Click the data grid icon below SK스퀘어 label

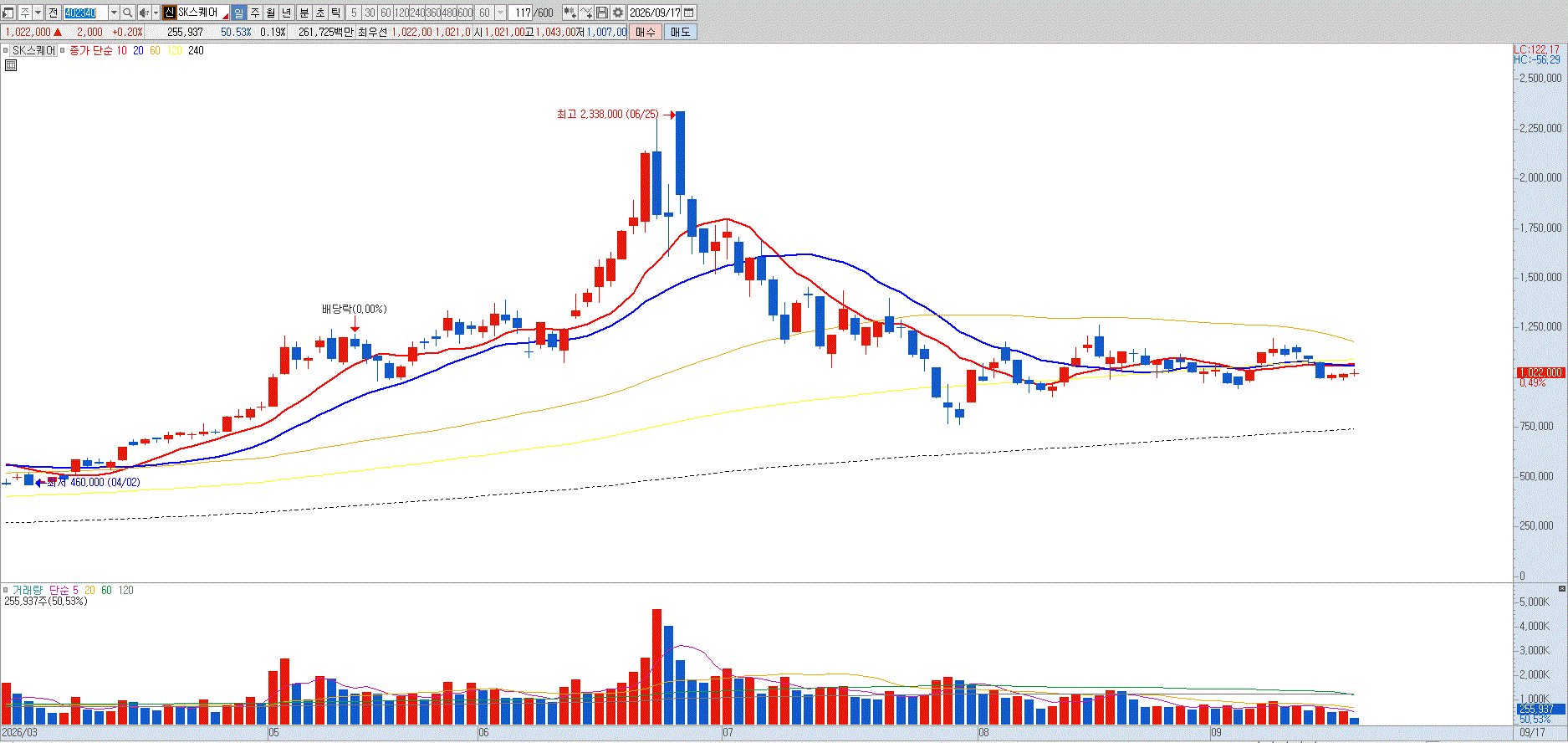click(x=11, y=65)
